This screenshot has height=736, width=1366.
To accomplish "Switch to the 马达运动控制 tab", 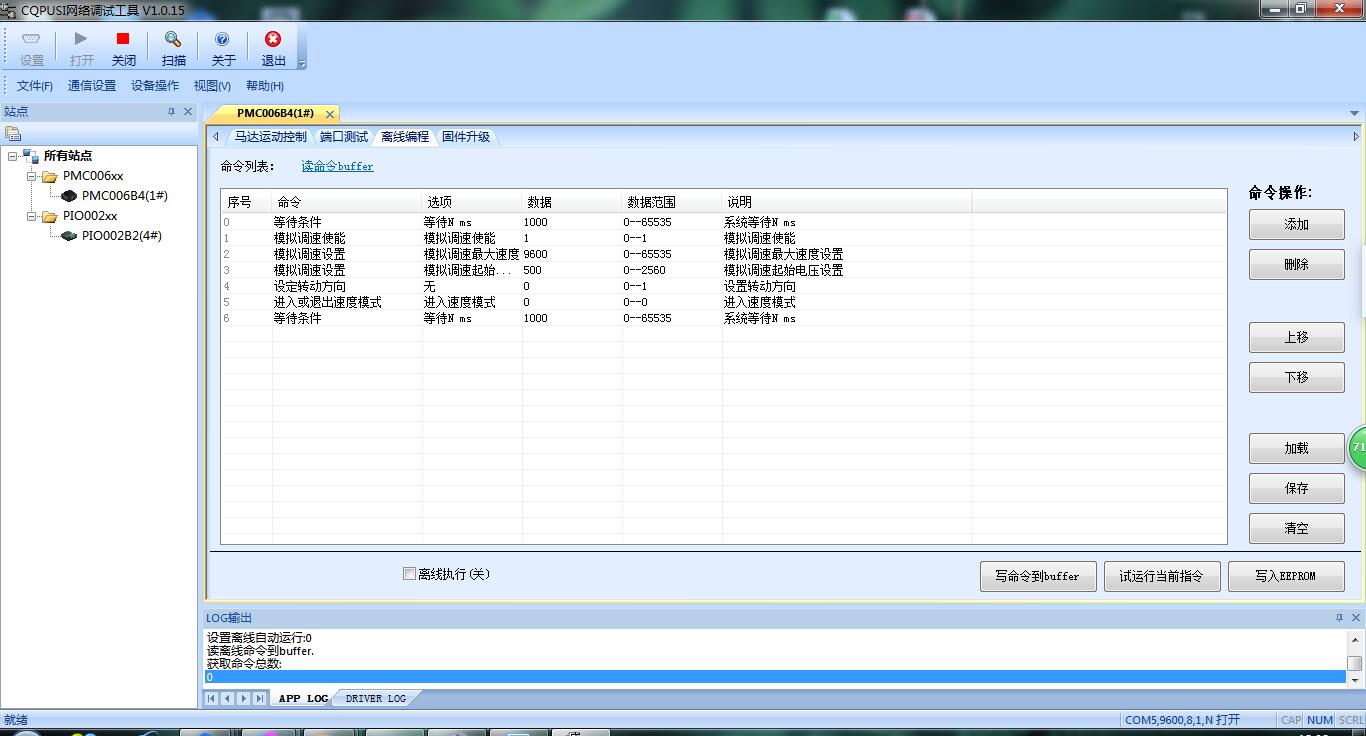I will coord(271,137).
